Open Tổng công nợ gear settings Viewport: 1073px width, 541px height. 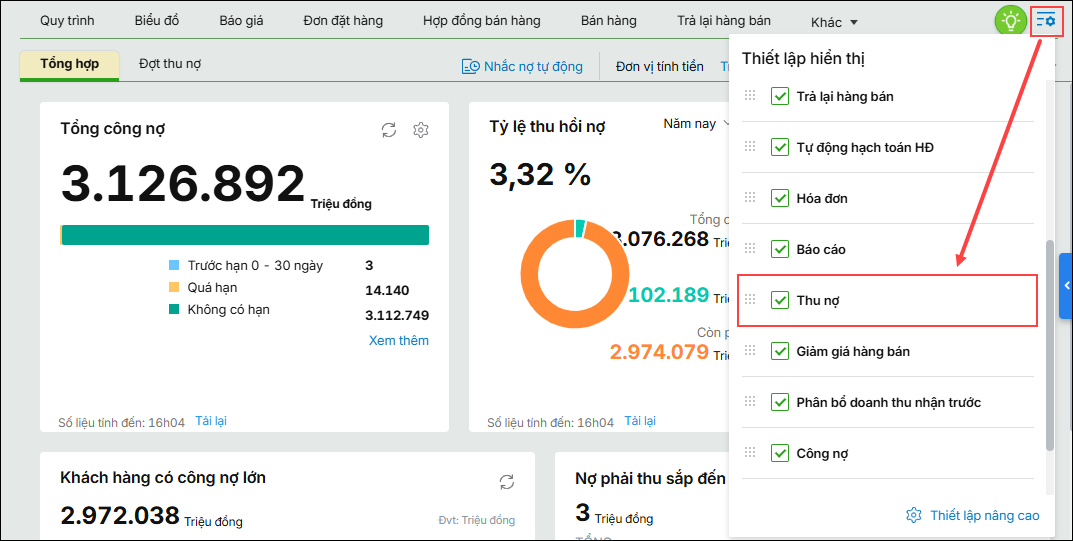(x=421, y=130)
